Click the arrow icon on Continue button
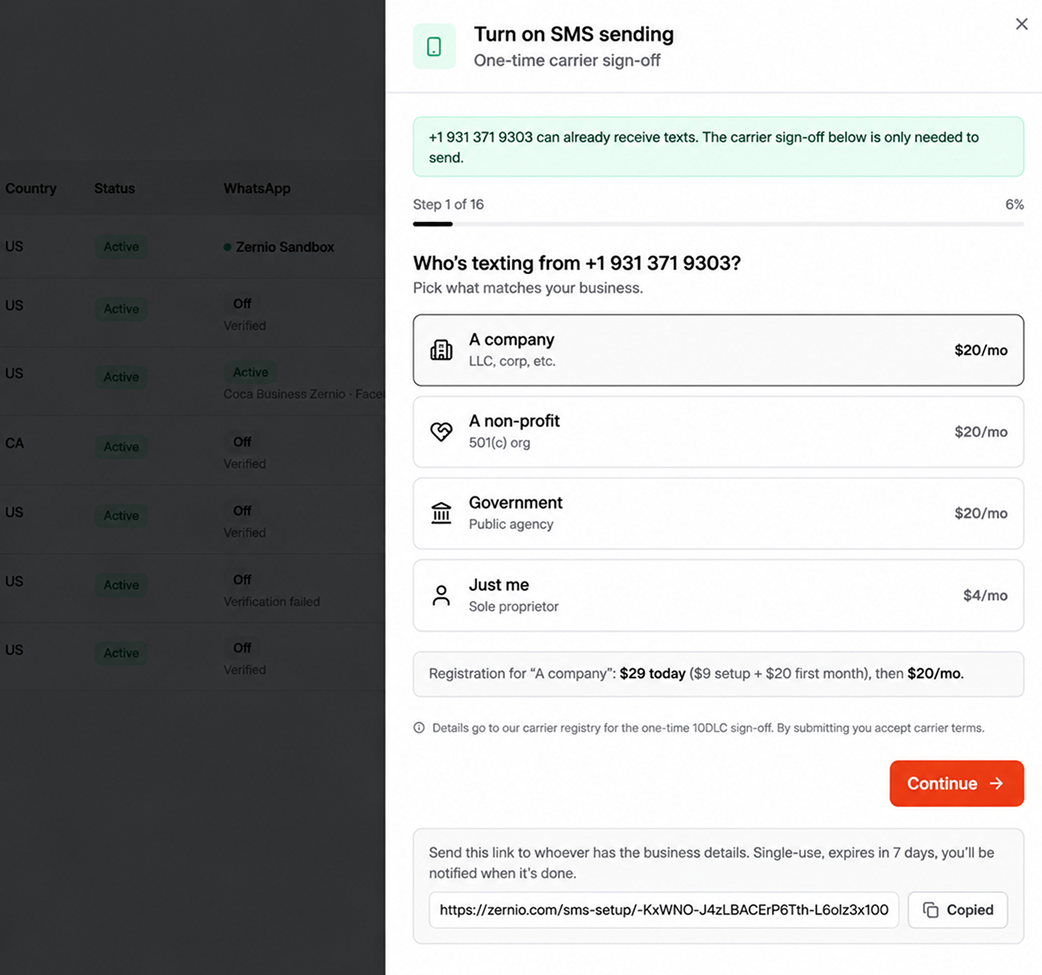 tap(996, 784)
